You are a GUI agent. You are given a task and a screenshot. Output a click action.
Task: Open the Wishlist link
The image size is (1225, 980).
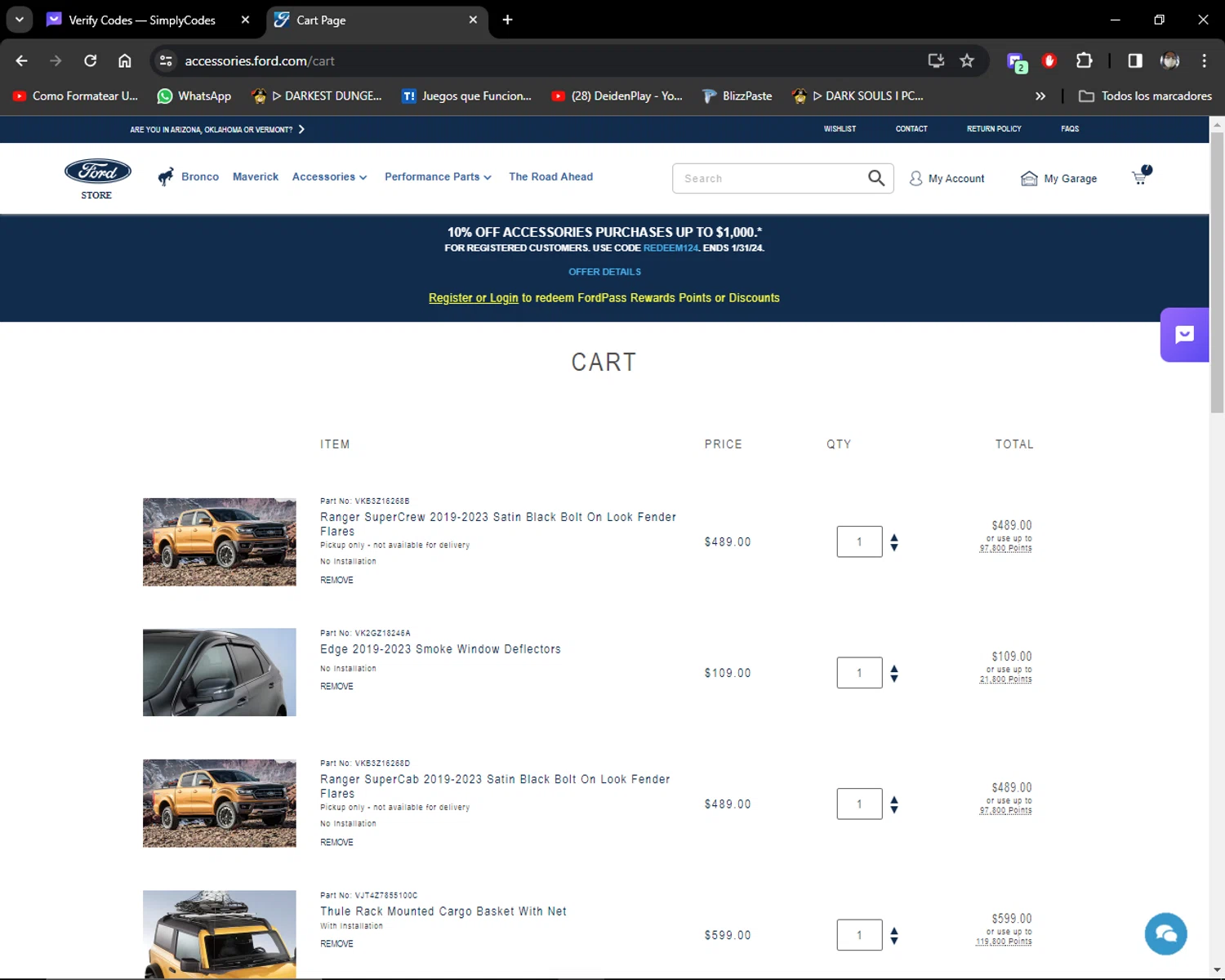point(840,129)
